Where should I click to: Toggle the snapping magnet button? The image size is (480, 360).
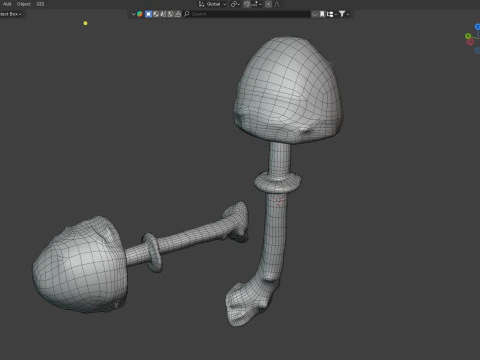tap(247, 4)
